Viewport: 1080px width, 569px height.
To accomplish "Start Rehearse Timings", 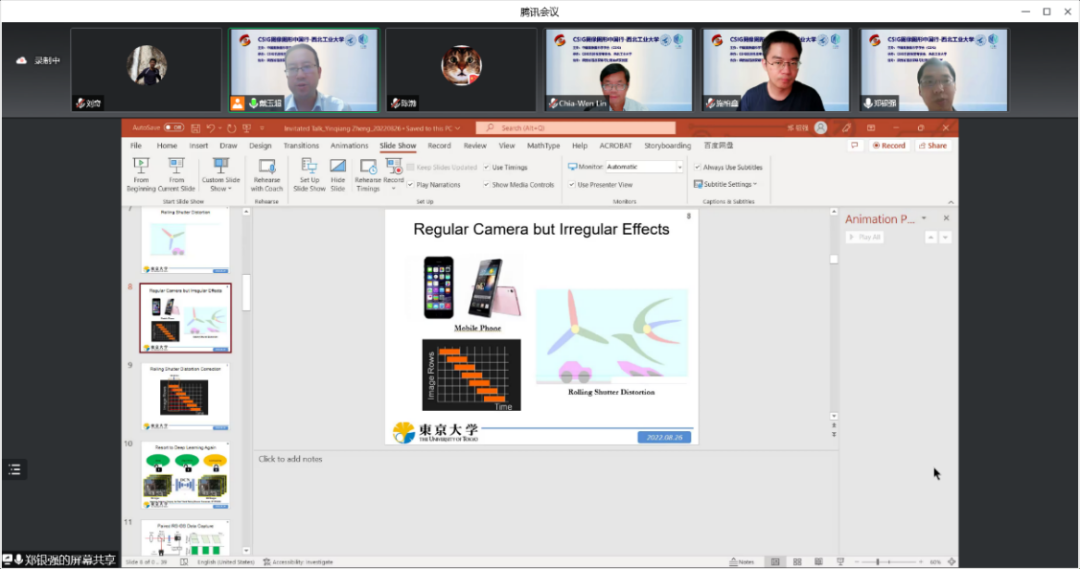I will [368, 174].
